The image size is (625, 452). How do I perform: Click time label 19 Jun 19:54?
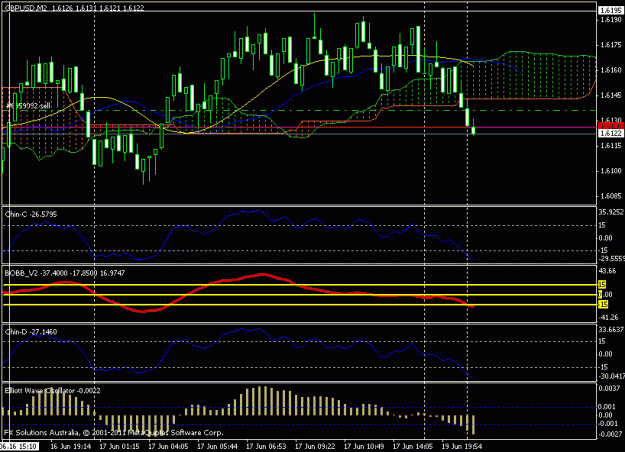click(462, 446)
